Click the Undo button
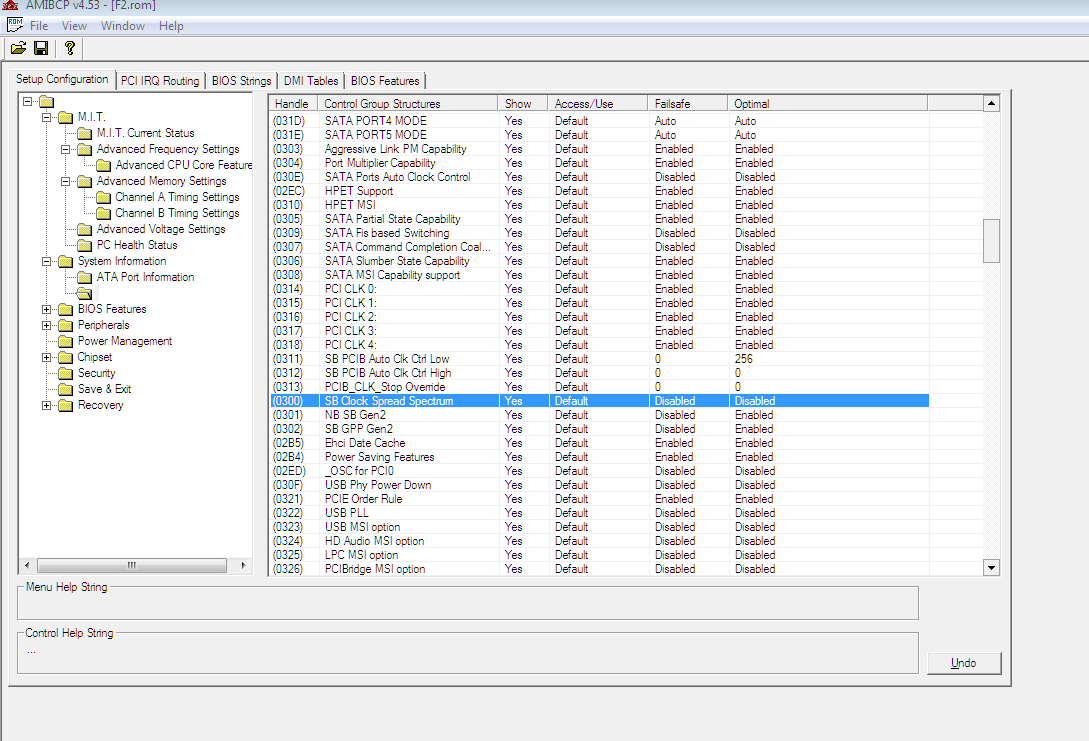The width and height of the screenshot is (1089, 741). [x=964, y=663]
